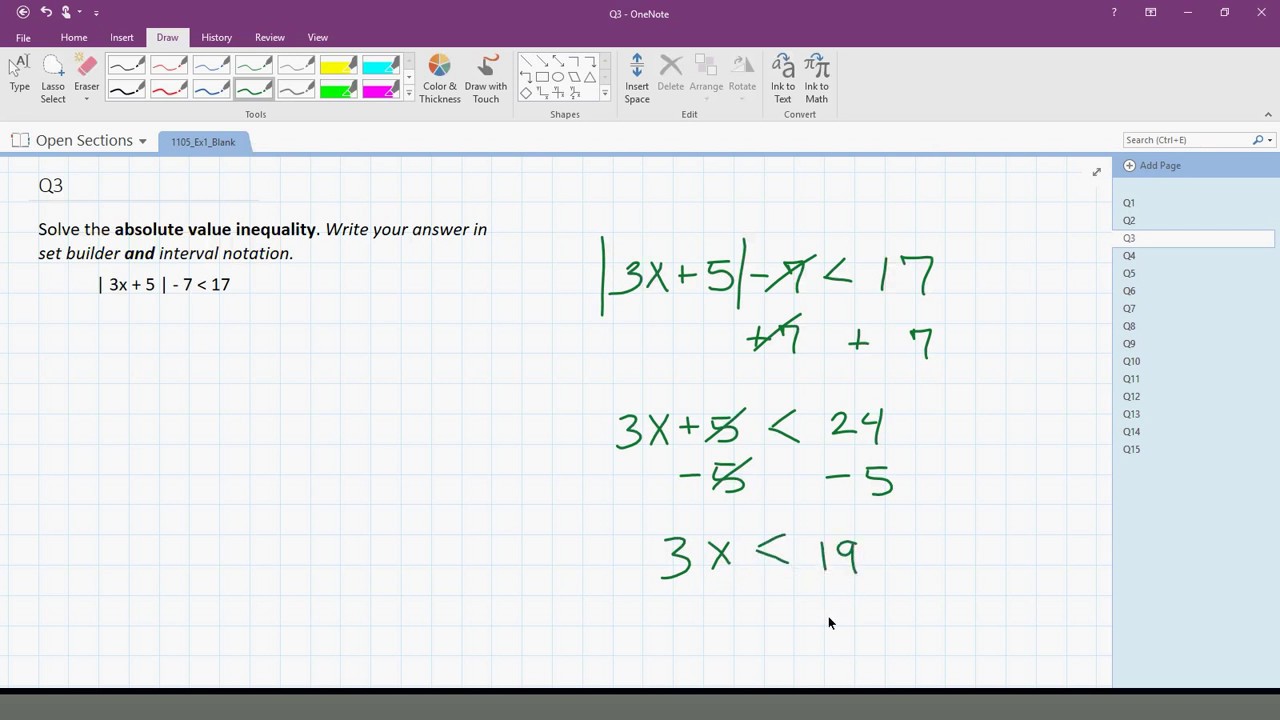Toggle Draw with Touch mode
The width and height of the screenshot is (1280, 720).
(486, 79)
